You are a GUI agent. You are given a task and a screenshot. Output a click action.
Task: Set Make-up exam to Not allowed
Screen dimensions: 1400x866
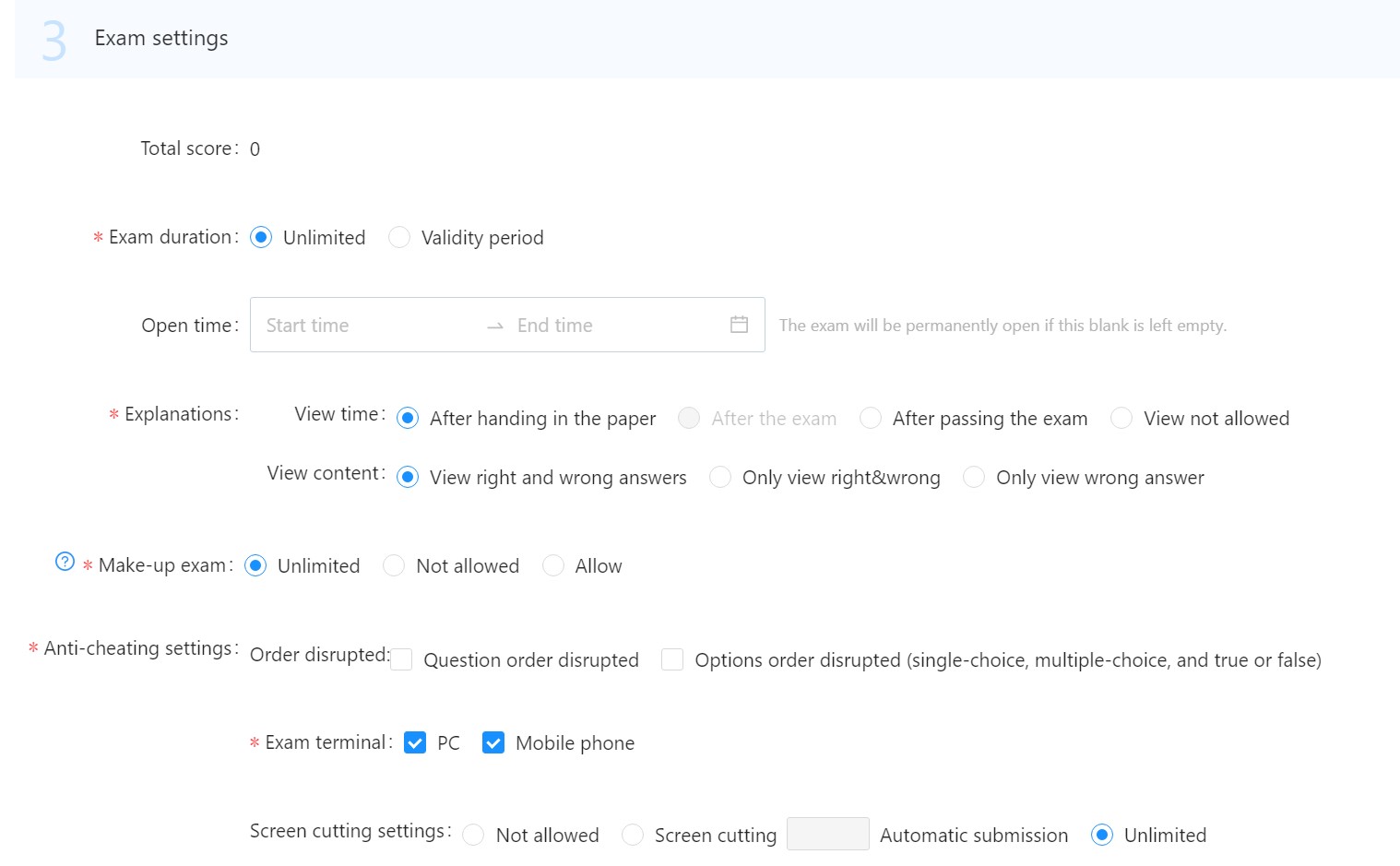[394, 565]
